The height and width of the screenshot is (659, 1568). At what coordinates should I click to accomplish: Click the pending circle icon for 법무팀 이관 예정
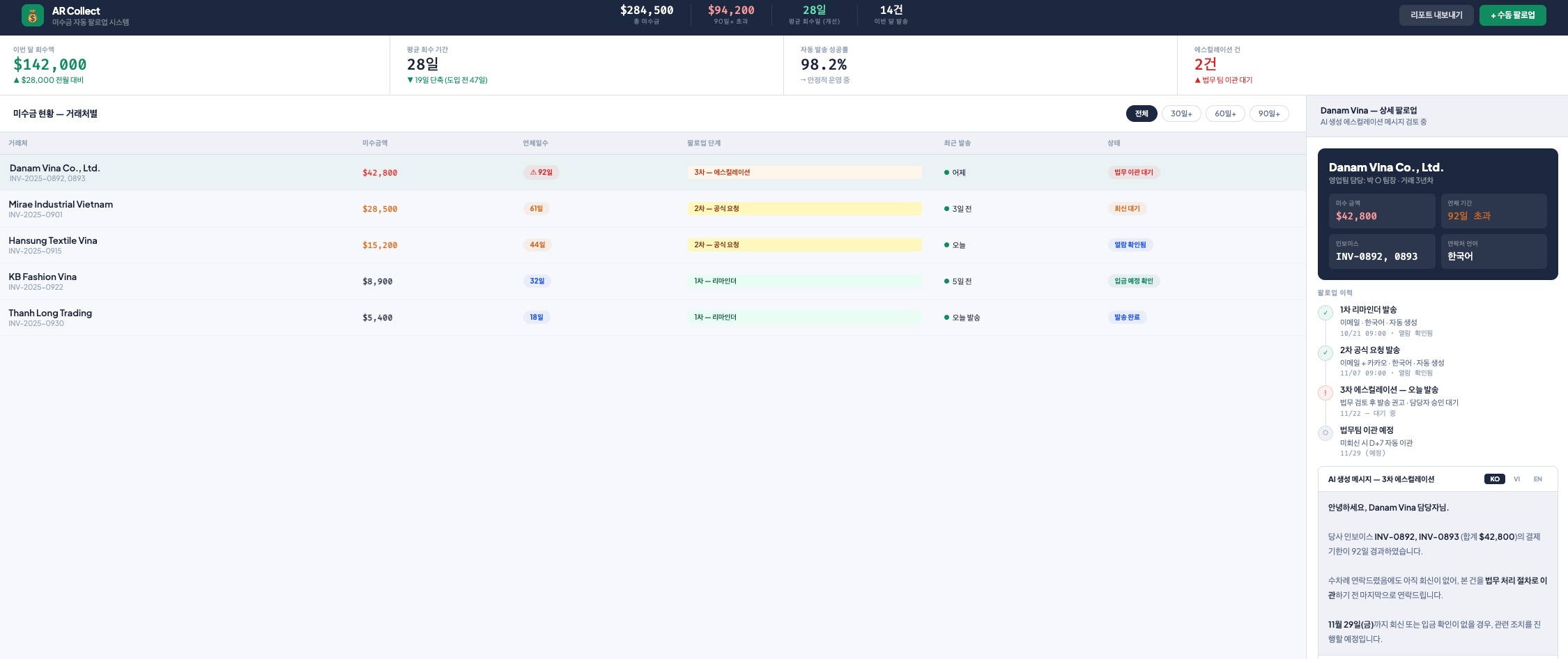pos(1325,433)
